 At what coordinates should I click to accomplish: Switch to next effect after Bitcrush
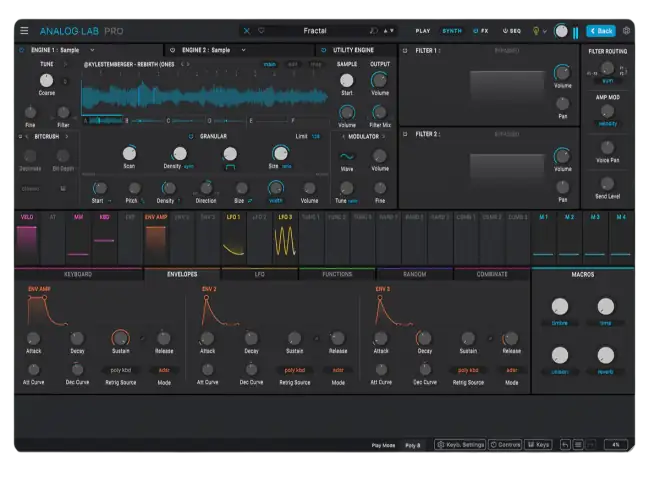click(67, 137)
